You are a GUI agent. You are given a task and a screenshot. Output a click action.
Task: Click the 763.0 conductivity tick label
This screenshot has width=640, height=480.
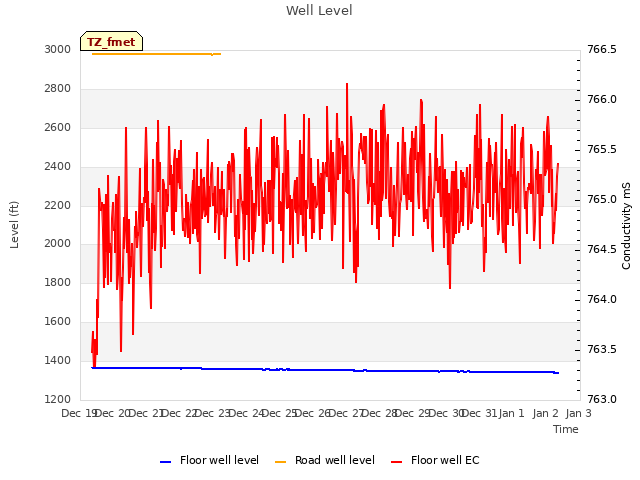pyautogui.click(x=602, y=399)
